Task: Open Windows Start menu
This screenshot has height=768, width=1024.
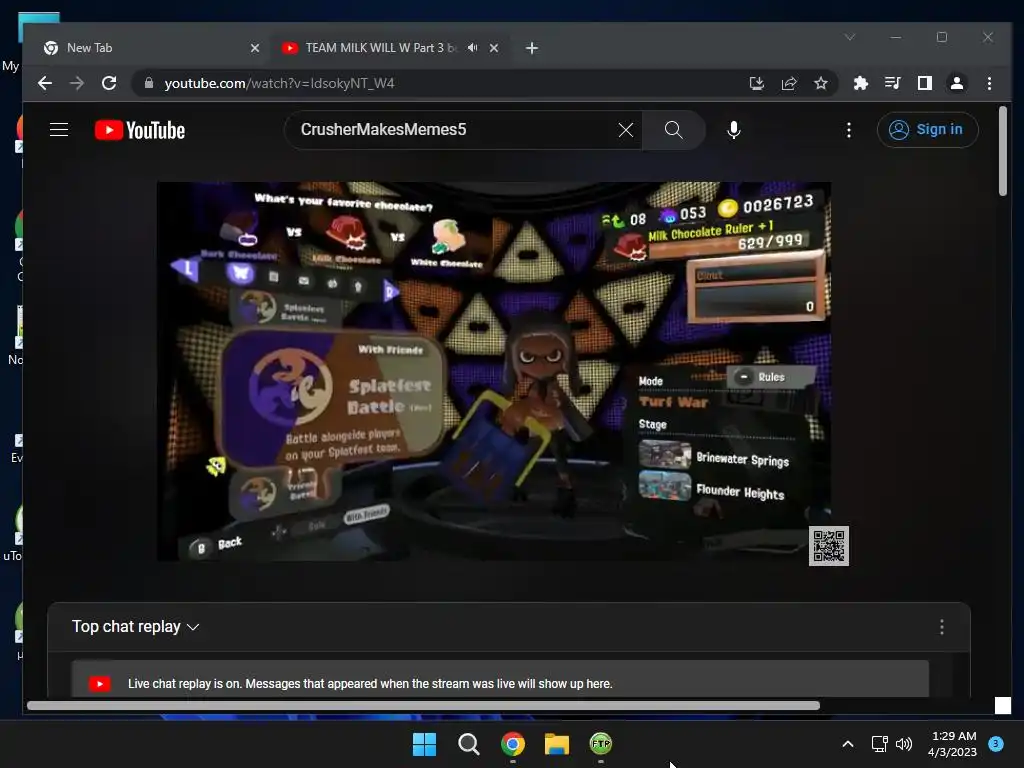Action: [424, 744]
